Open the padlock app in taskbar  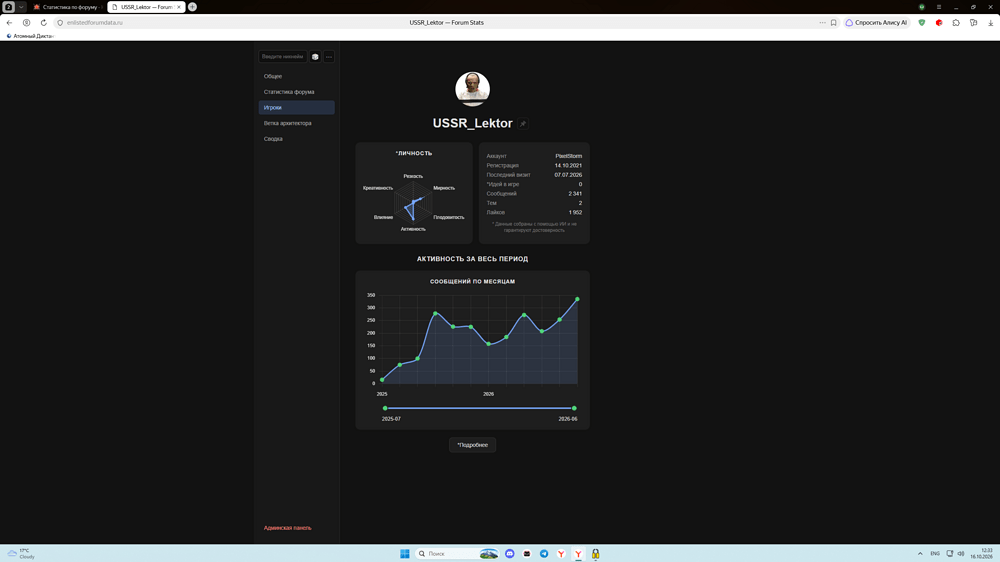[x=596, y=554]
